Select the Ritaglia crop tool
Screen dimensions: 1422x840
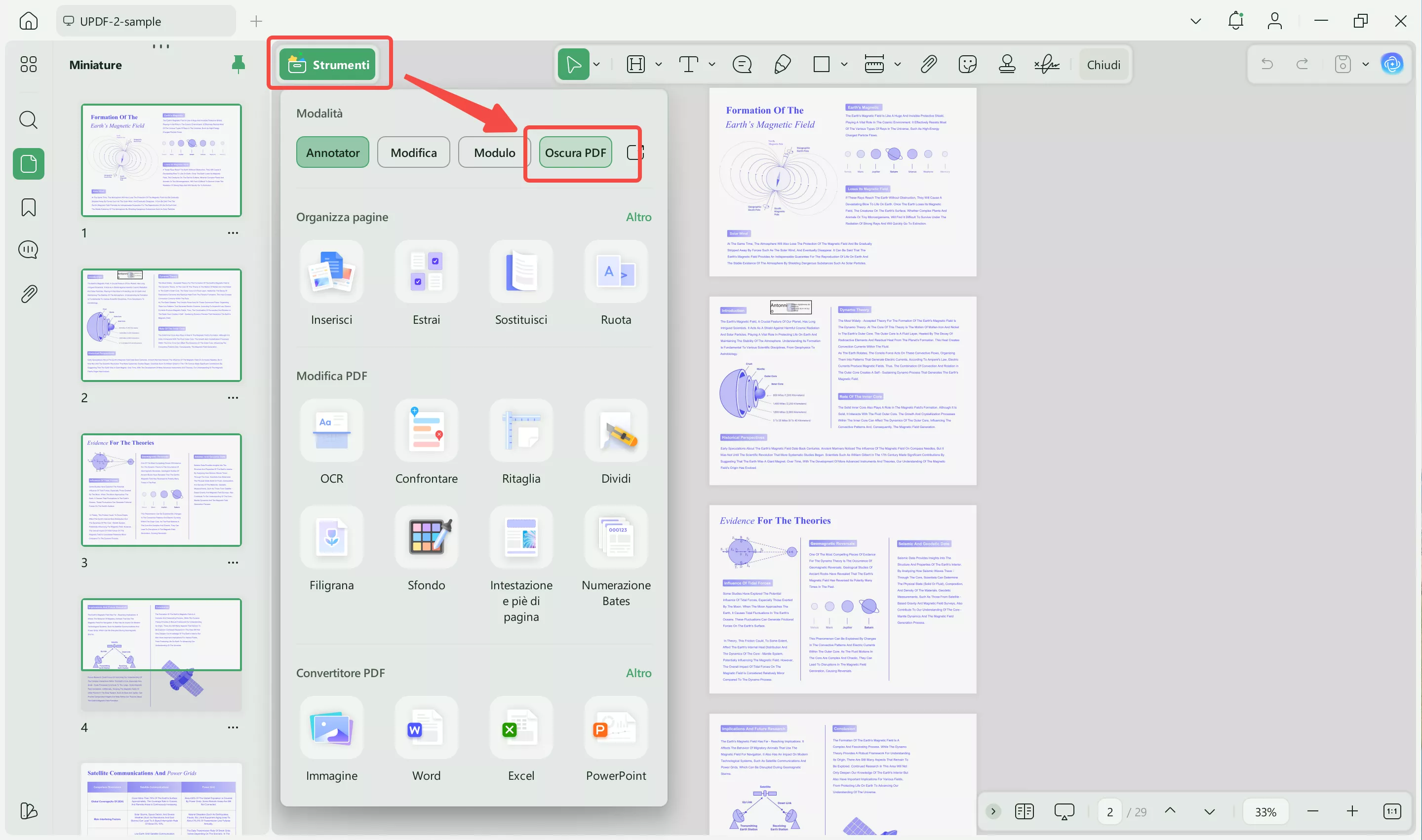[x=520, y=431]
